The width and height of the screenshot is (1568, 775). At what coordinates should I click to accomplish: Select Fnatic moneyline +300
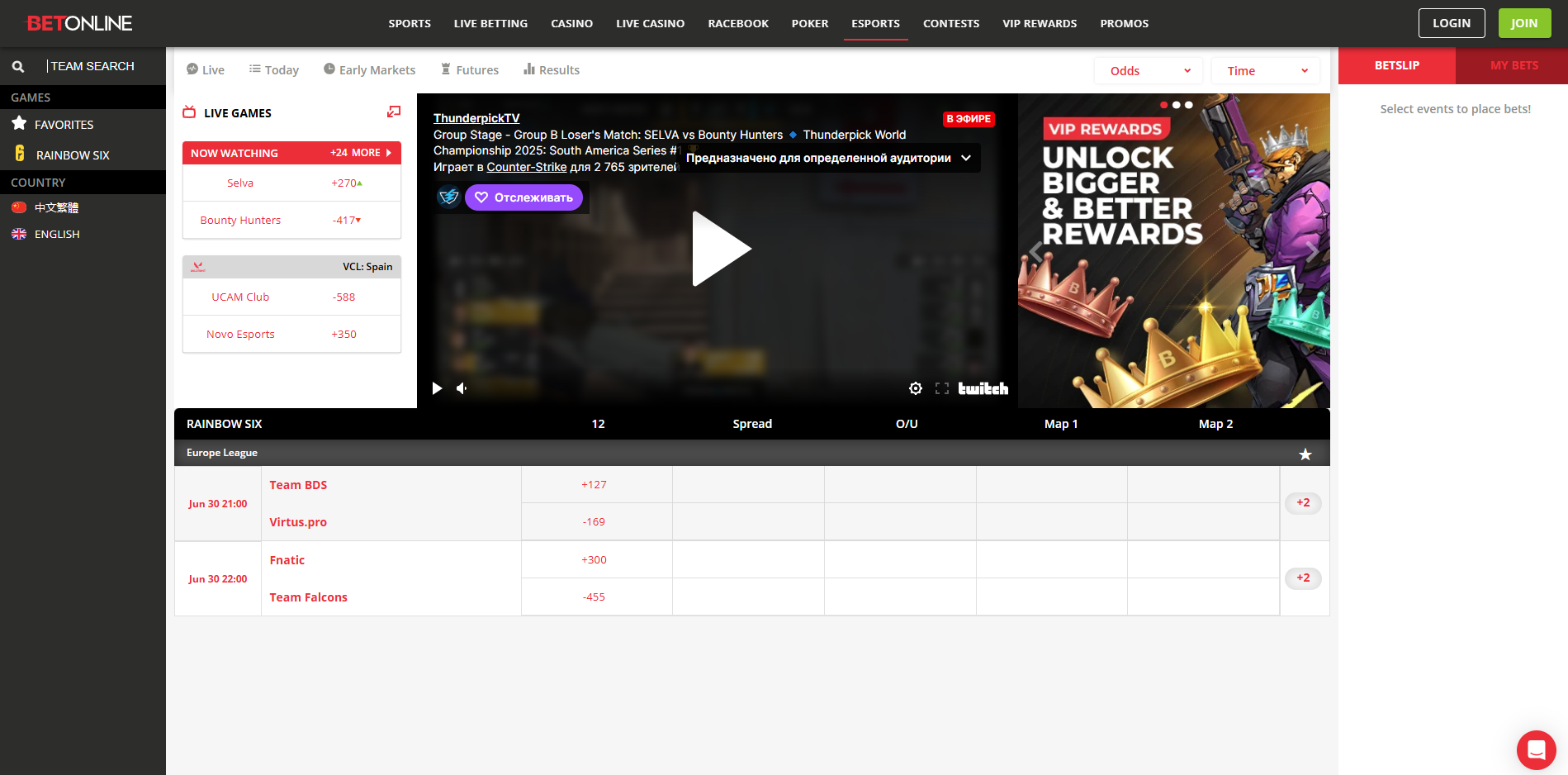tap(597, 560)
